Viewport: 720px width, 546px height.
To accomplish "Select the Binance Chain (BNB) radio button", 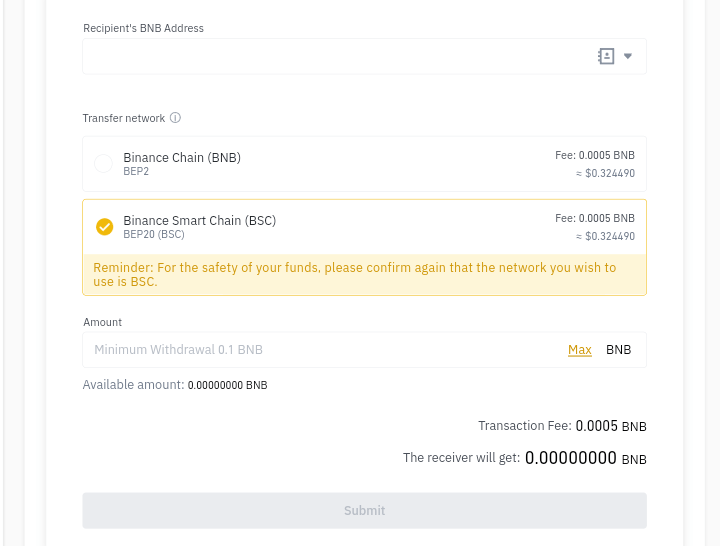I will tap(103, 163).
